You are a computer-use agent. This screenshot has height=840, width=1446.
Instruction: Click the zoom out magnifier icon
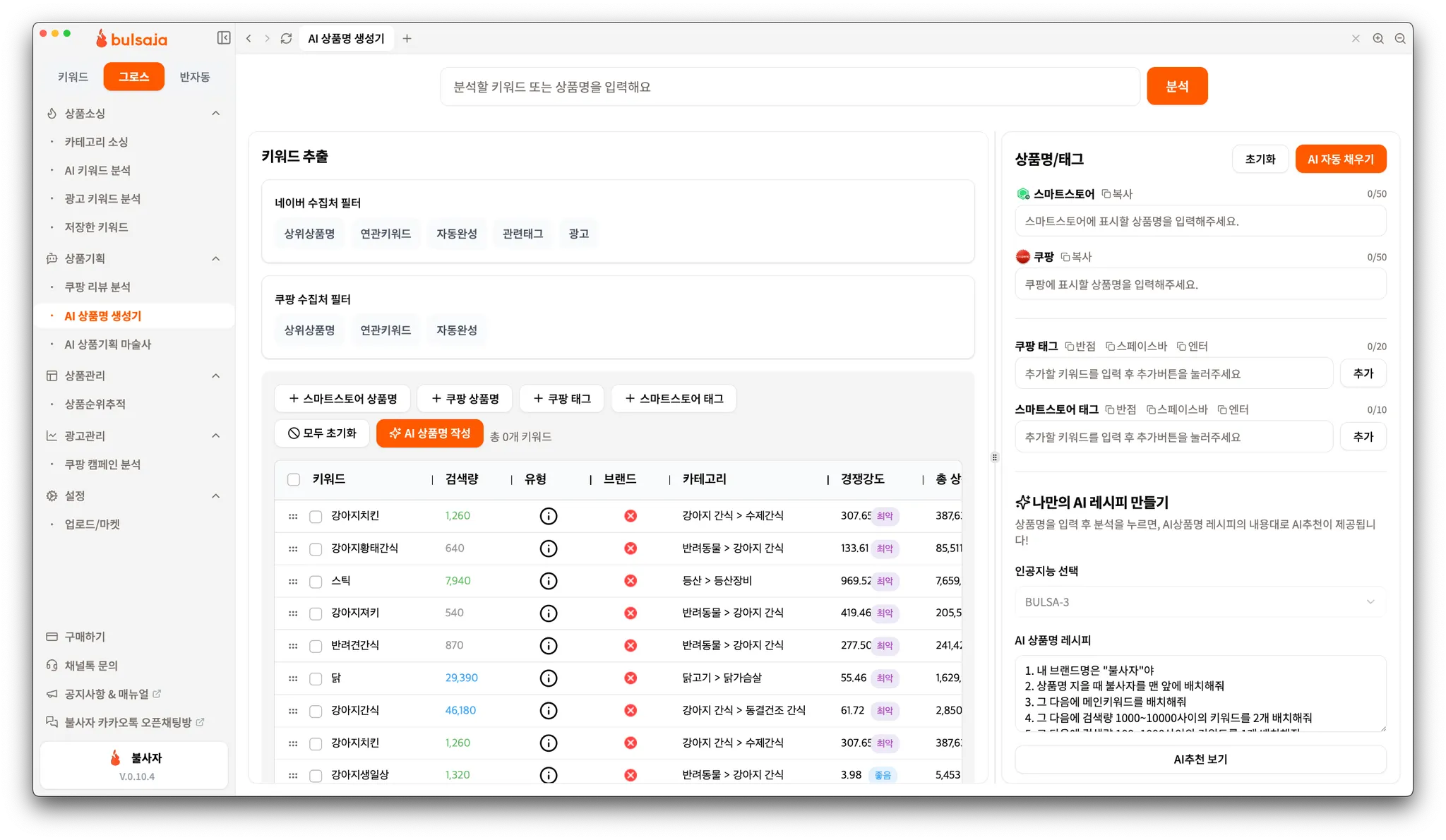tap(1400, 38)
